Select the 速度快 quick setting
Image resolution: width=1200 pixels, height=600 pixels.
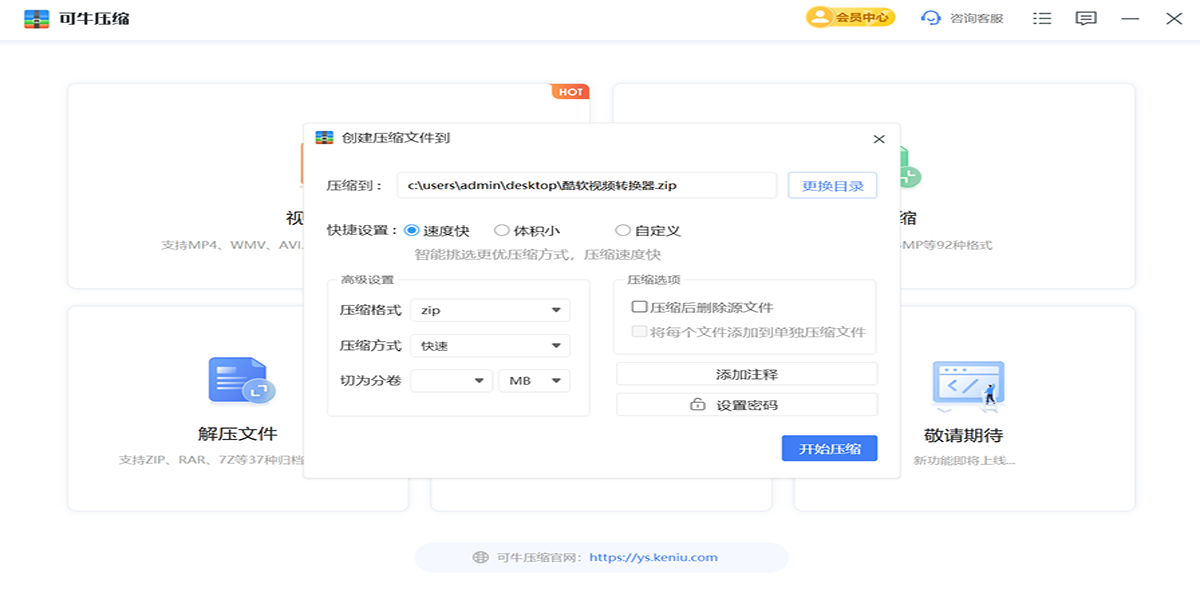437,230
